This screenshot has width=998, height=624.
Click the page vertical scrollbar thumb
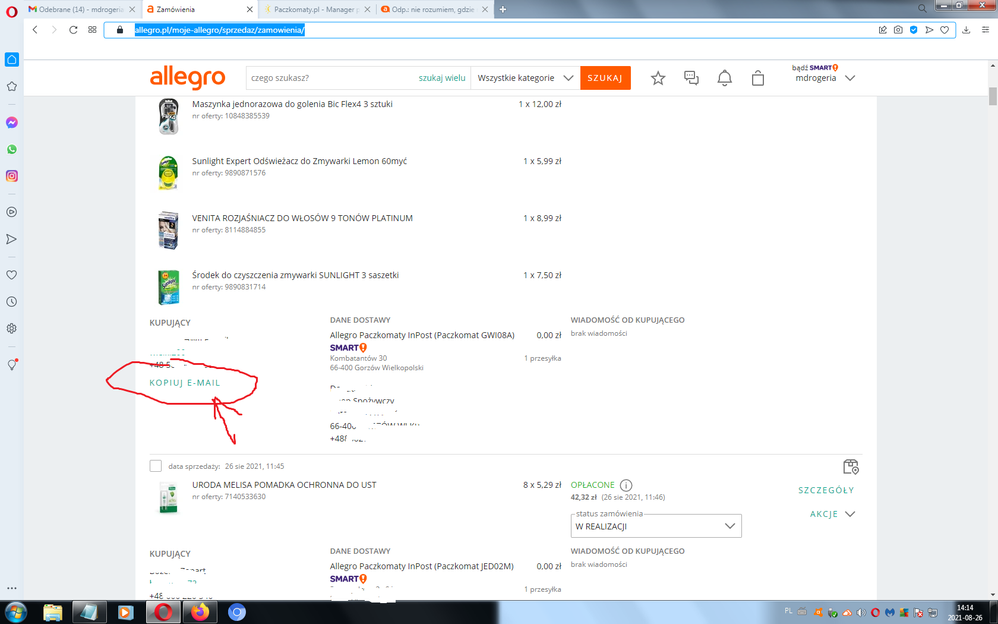click(x=992, y=96)
